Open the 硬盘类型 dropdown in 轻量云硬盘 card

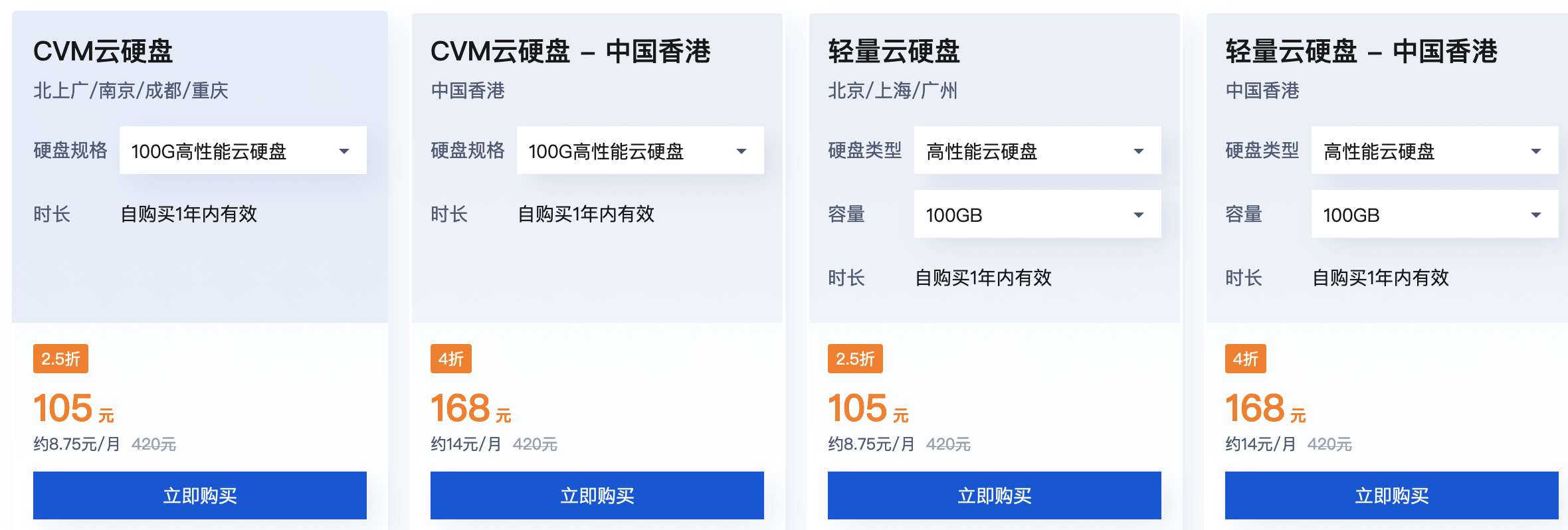click(x=1036, y=150)
